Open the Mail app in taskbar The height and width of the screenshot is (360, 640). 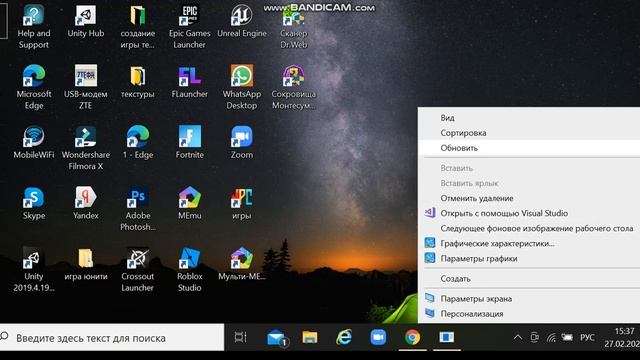[x=277, y=337]
